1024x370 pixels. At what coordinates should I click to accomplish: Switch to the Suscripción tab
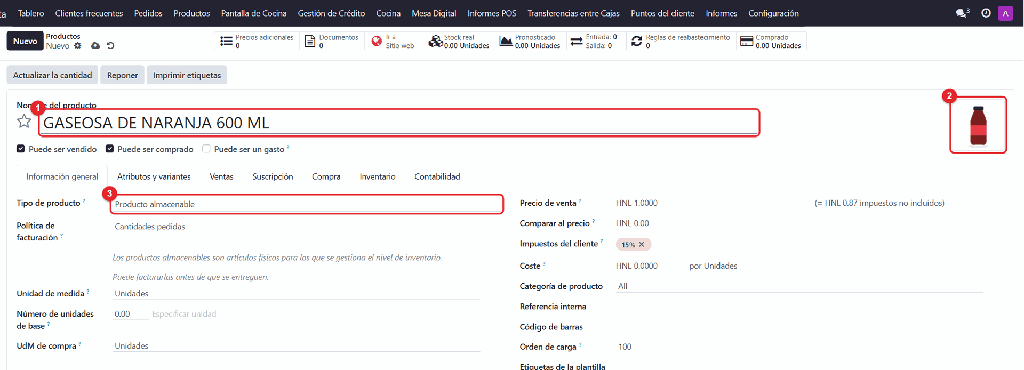(272, 176)
